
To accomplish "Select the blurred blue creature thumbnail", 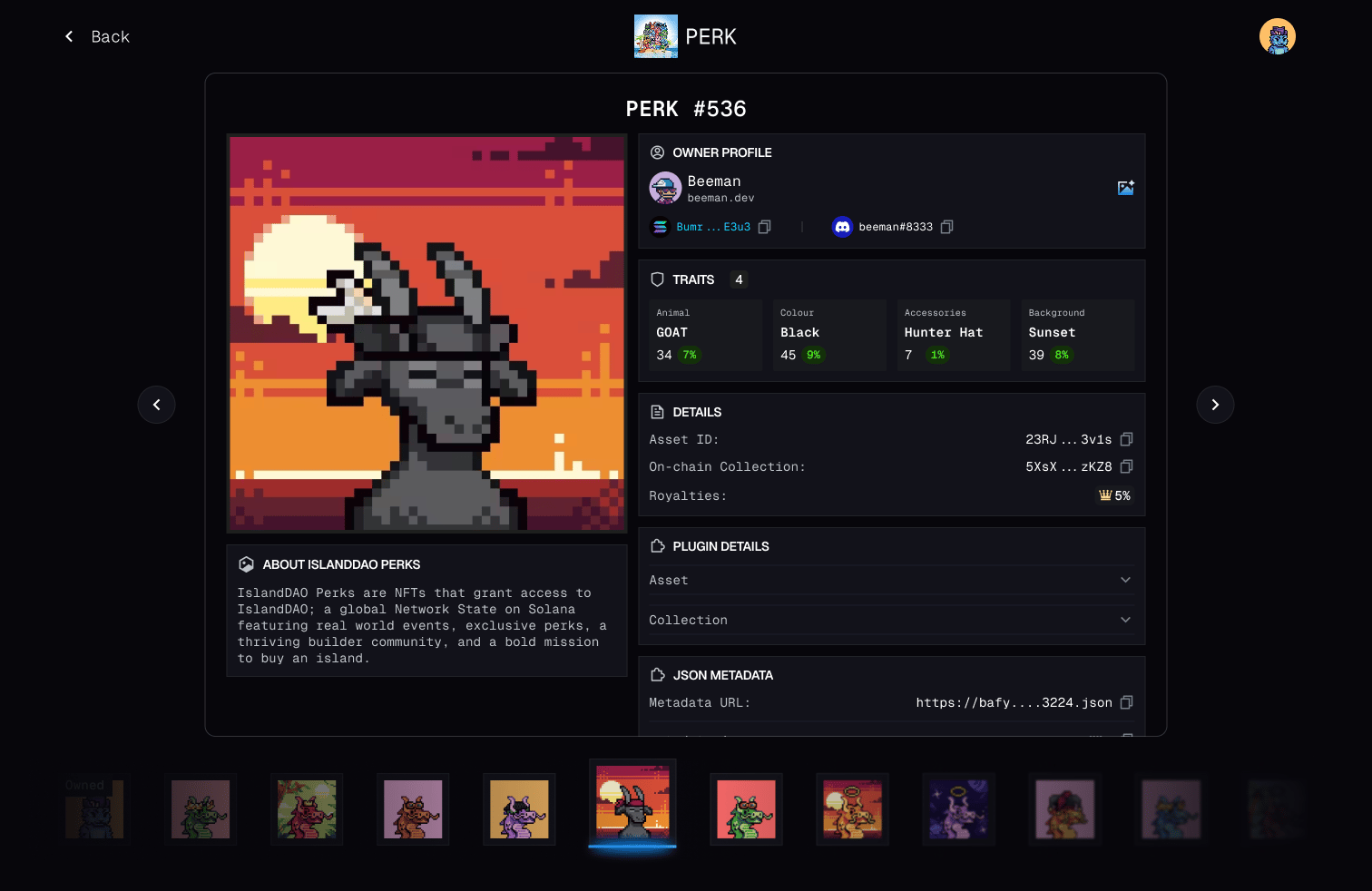I will click(1171, 809).
